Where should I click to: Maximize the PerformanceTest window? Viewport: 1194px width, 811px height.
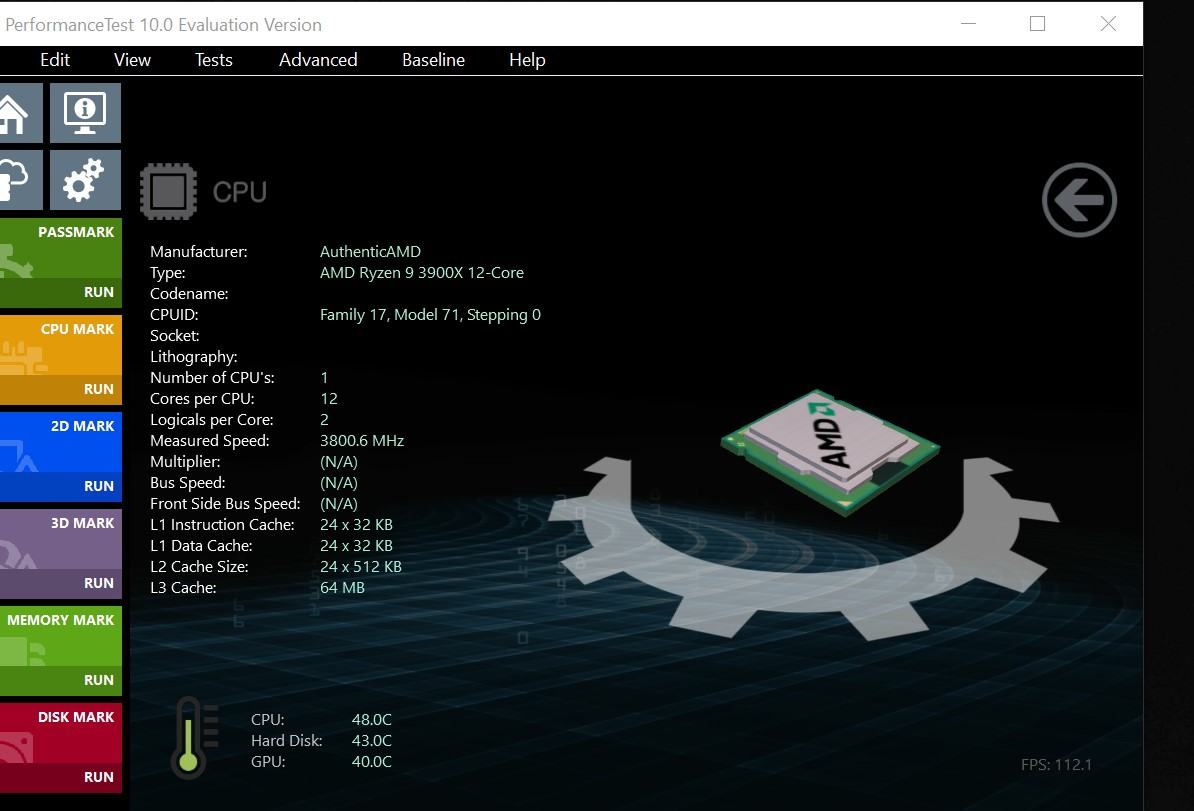point(1037,24)
